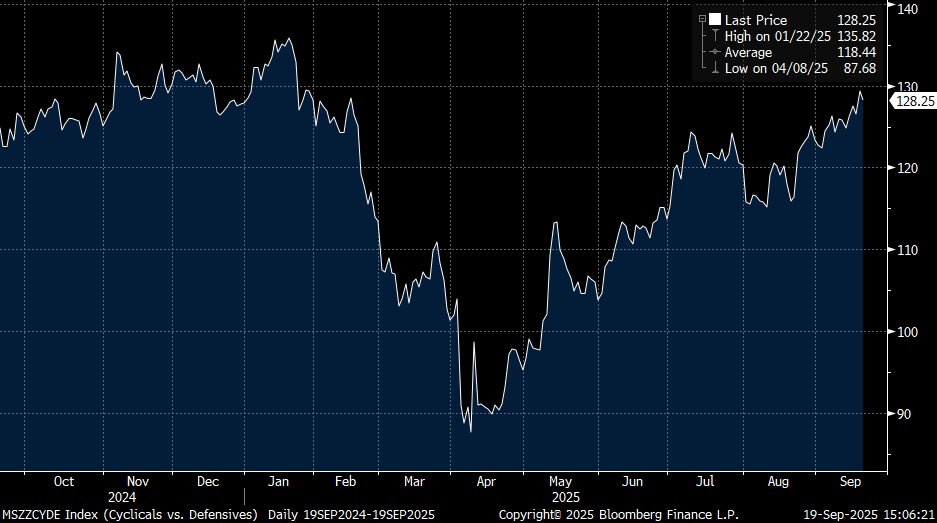Image resolution: width=937 pixels, height=523 pixels.
Task: Click the Jan label on time axis
Action: click(x=278, y=481)
